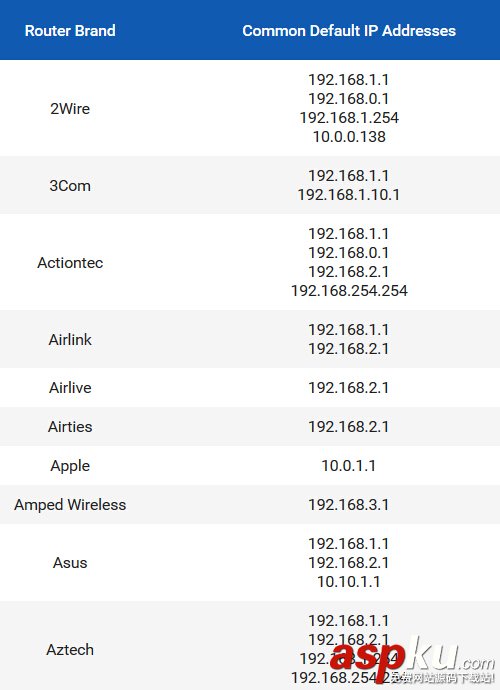Screen dimensions: 500x690
Task: Click the 192.168.254.254 address for Actiontec
Action: coord(349,290)
